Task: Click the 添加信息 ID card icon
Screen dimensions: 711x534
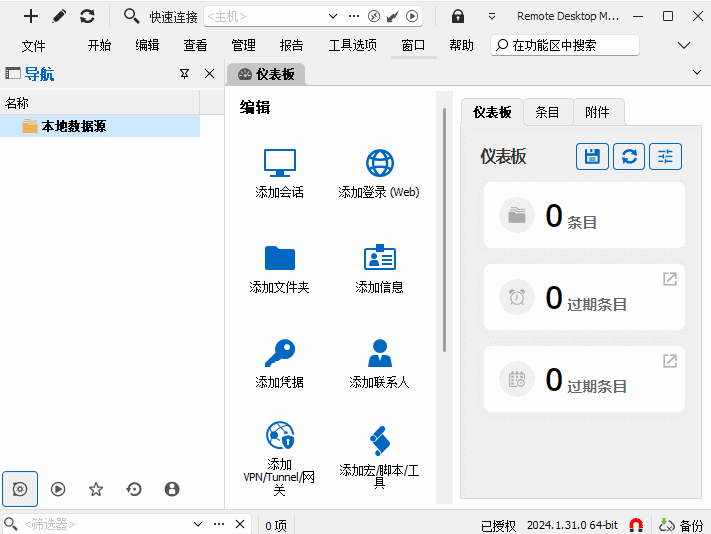Action: pyautogui.click(x=380, y=257)
